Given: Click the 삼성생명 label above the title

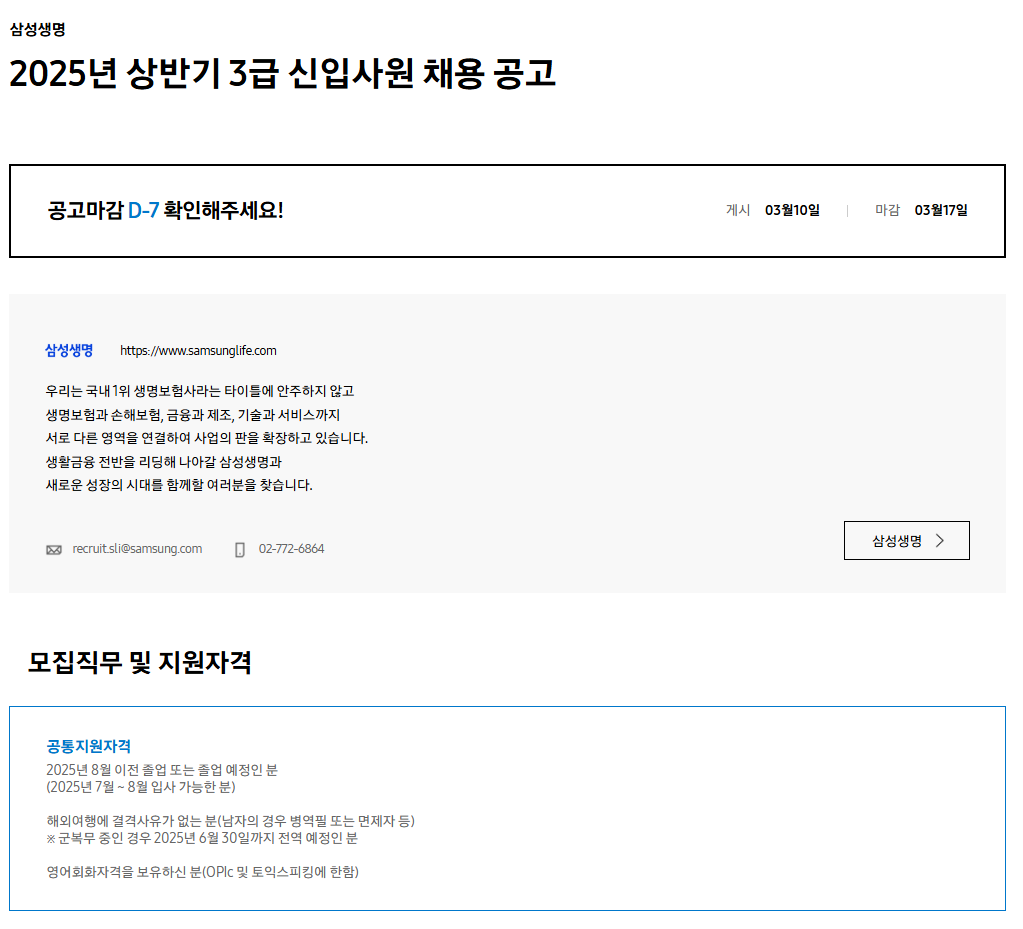Looking at the screenshot, I should click(x=38, y=29).
